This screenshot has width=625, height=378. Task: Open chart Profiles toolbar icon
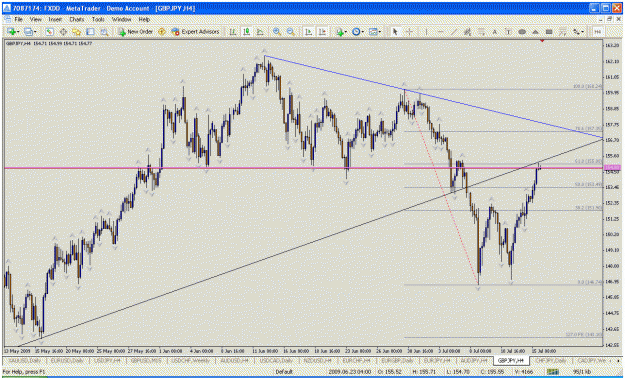click(29, 32)
